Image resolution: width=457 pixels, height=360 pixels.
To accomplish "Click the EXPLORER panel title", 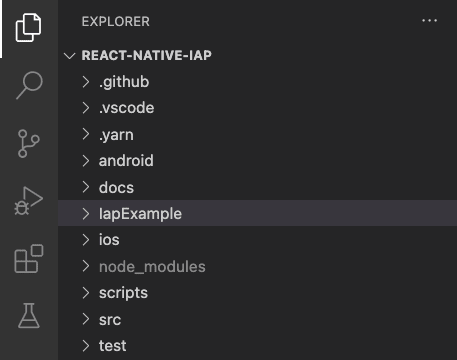I will click(x=115, y=22).
